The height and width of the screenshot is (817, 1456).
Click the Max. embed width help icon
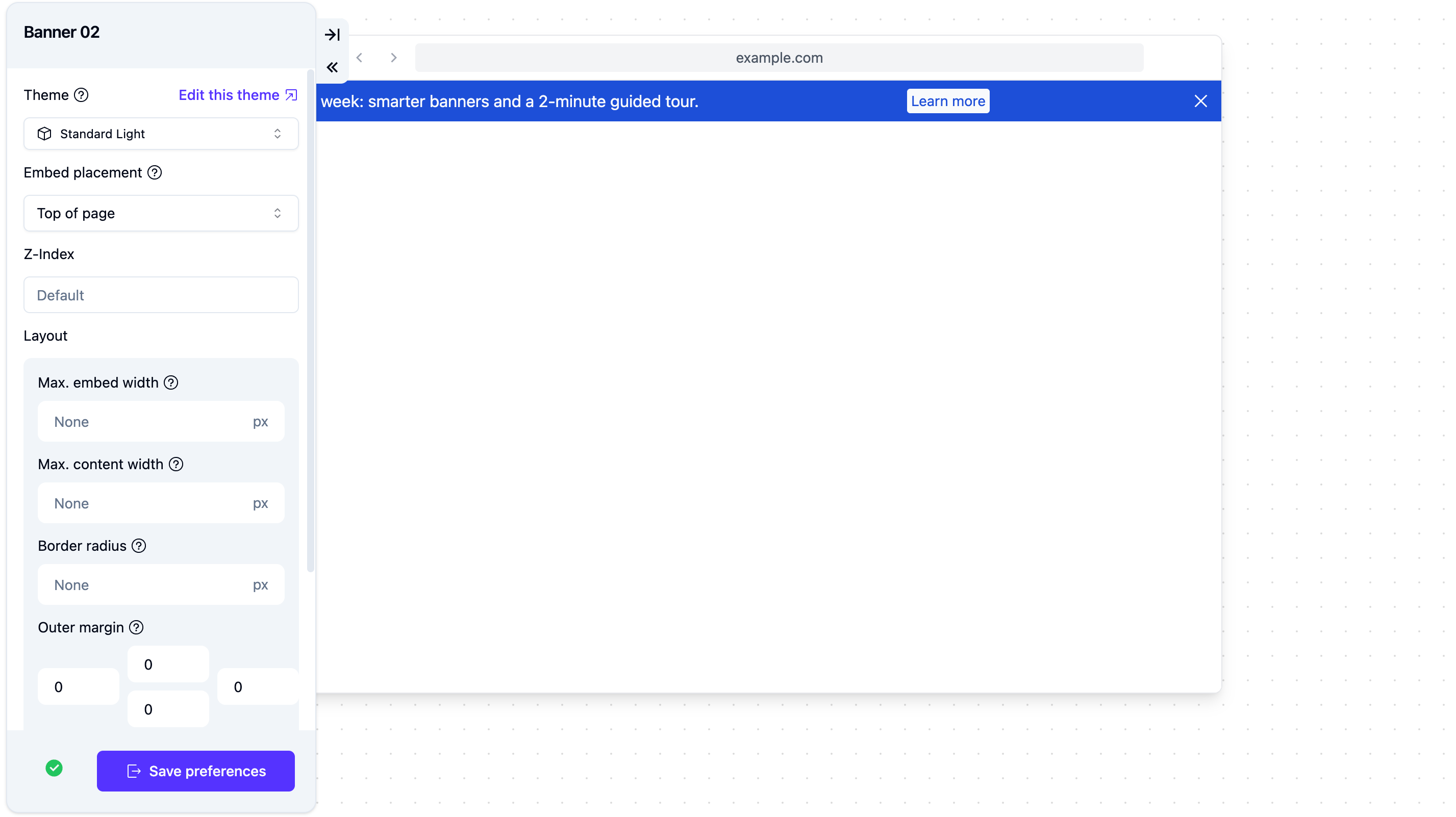(x=171, y=382)
